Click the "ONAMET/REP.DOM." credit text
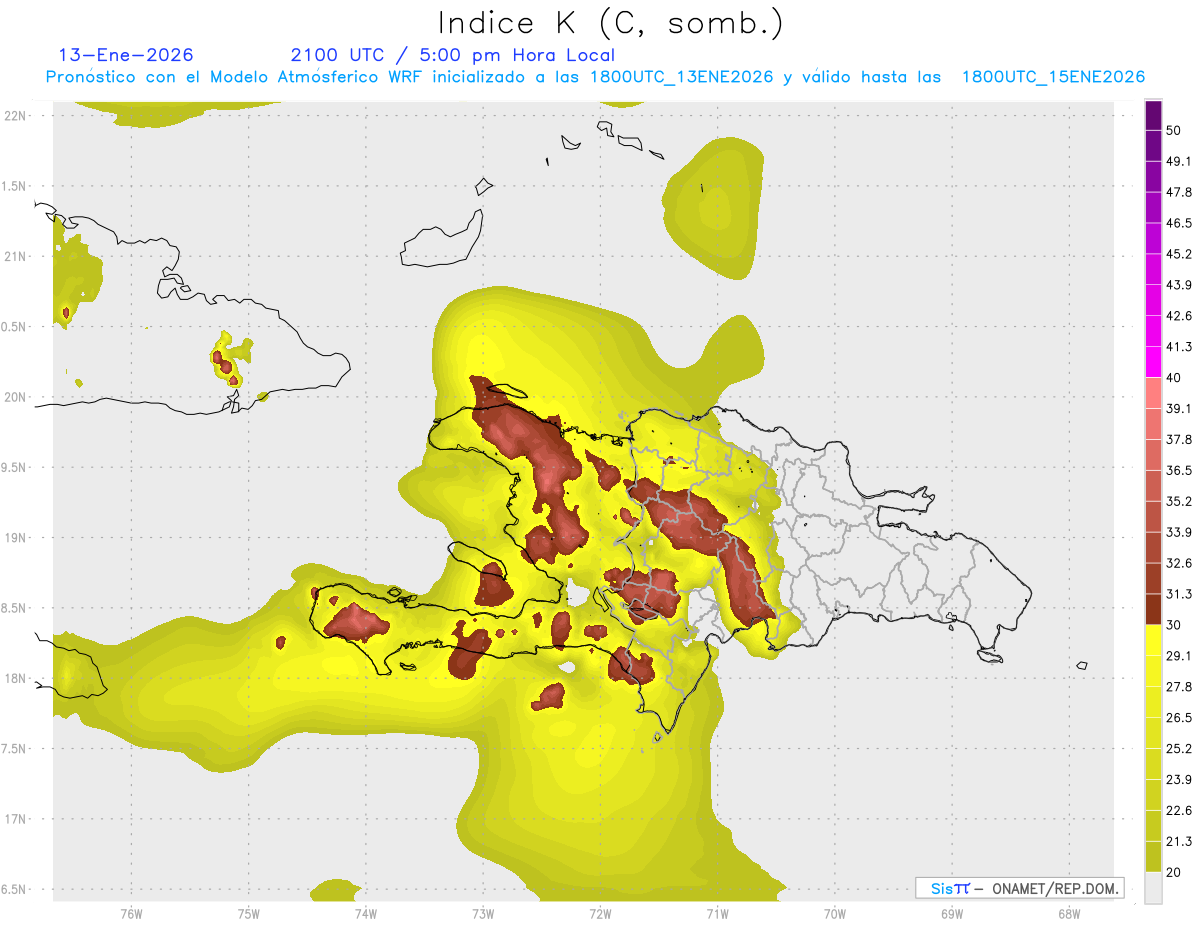Viewport: 1200px width, 927px height. [x=1054, y=888]
